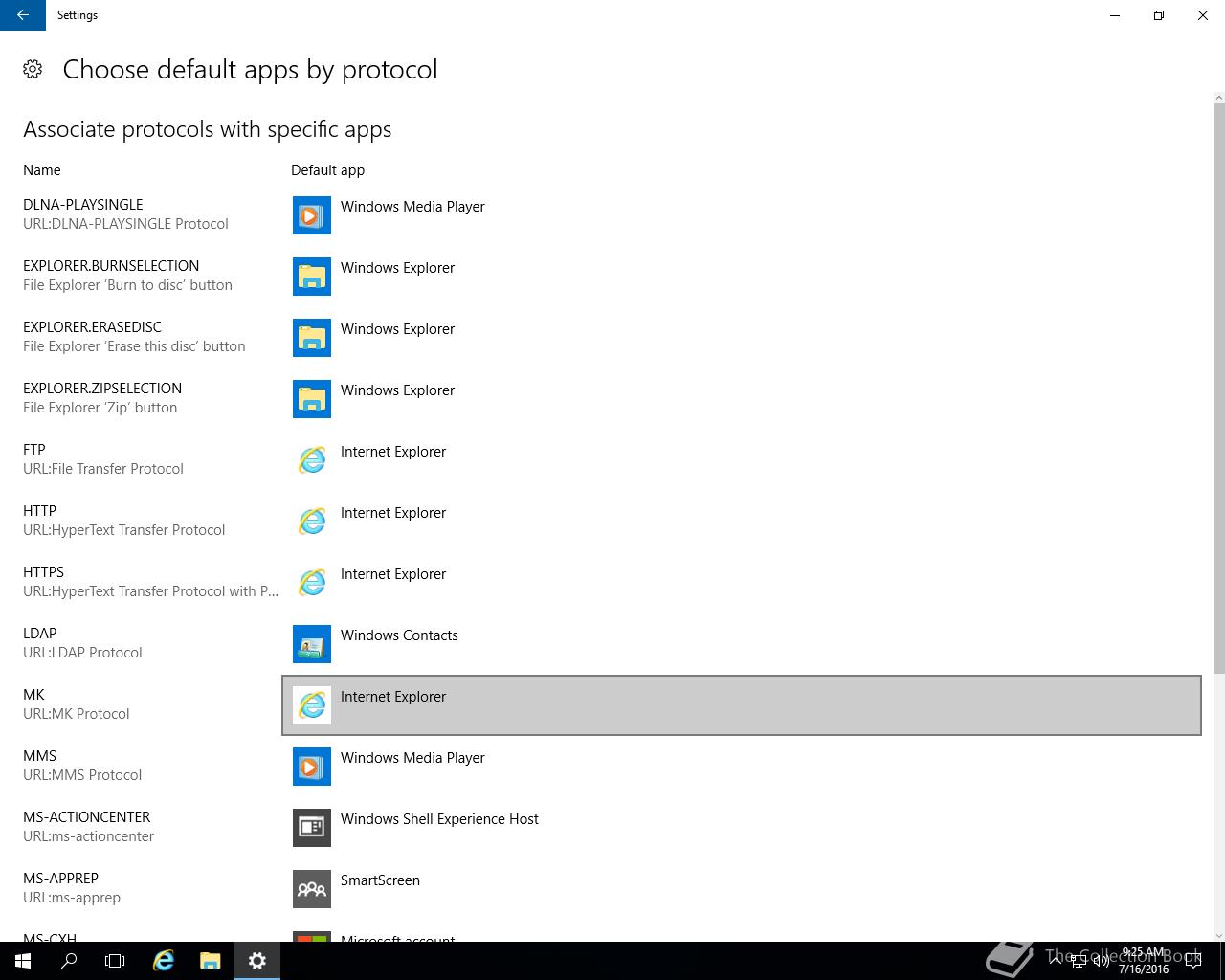Click the Windows Contacts icon for LDAP
Viewport: 1225px width, 980px height.
tap(312, 644)
